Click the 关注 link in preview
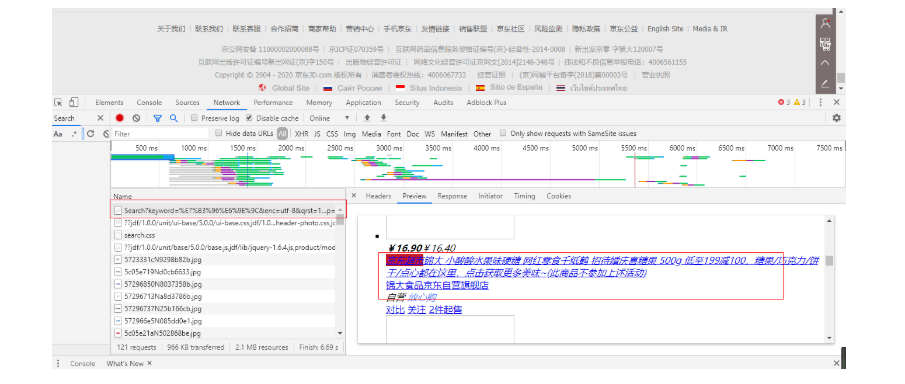Image resolution: width=905 pixels, height=384 pixels. tap(417, 310)
